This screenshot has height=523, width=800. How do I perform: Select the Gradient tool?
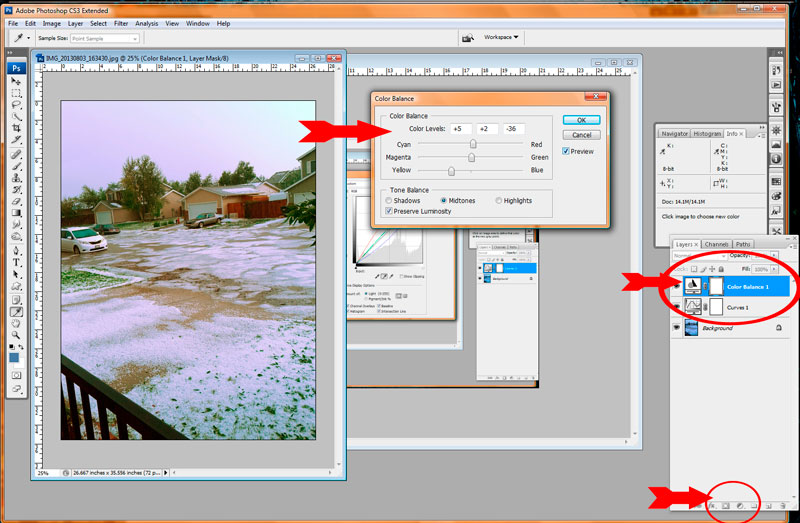pos(16,213)
